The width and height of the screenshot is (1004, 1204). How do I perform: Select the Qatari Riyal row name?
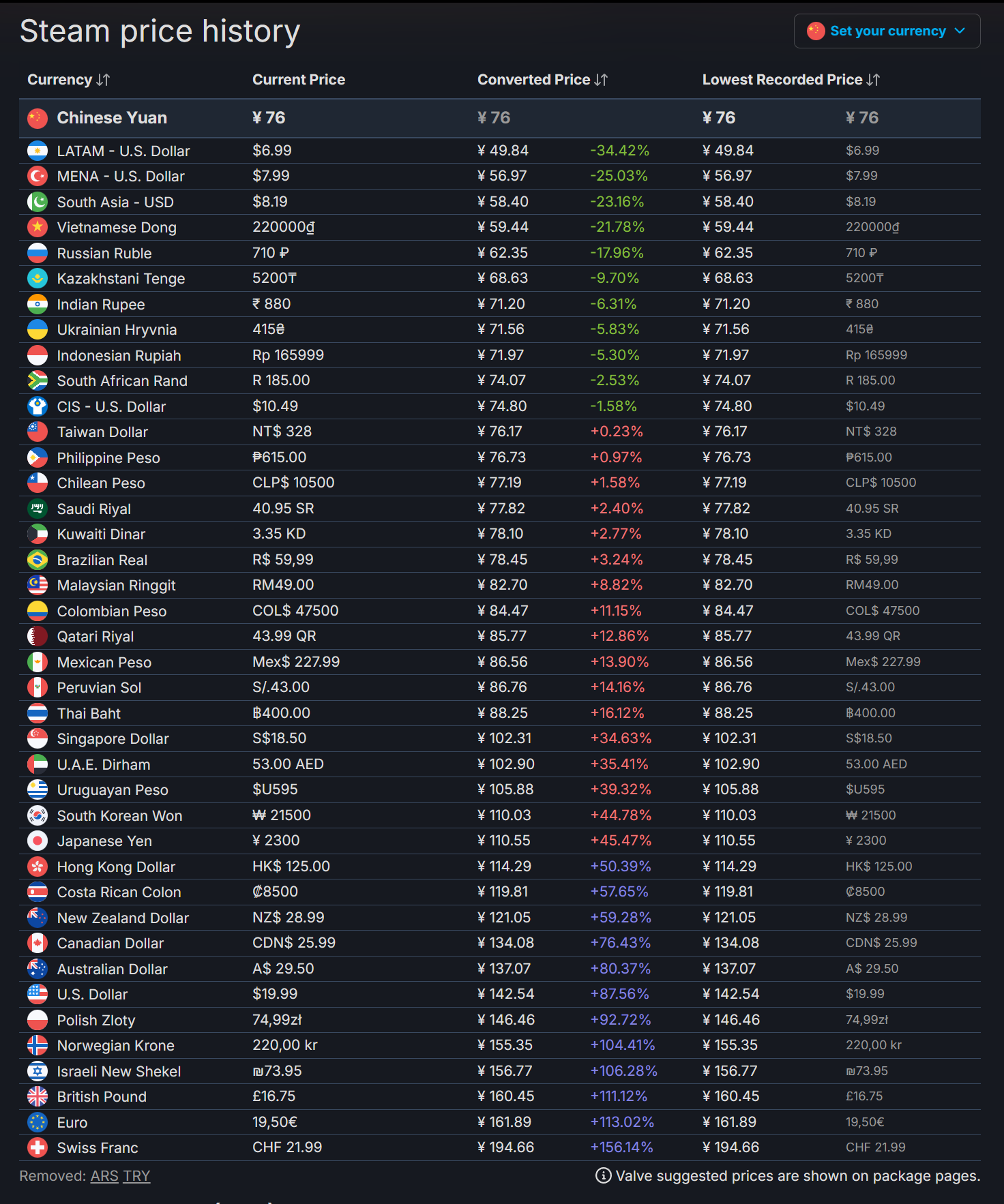coord(95,637)
